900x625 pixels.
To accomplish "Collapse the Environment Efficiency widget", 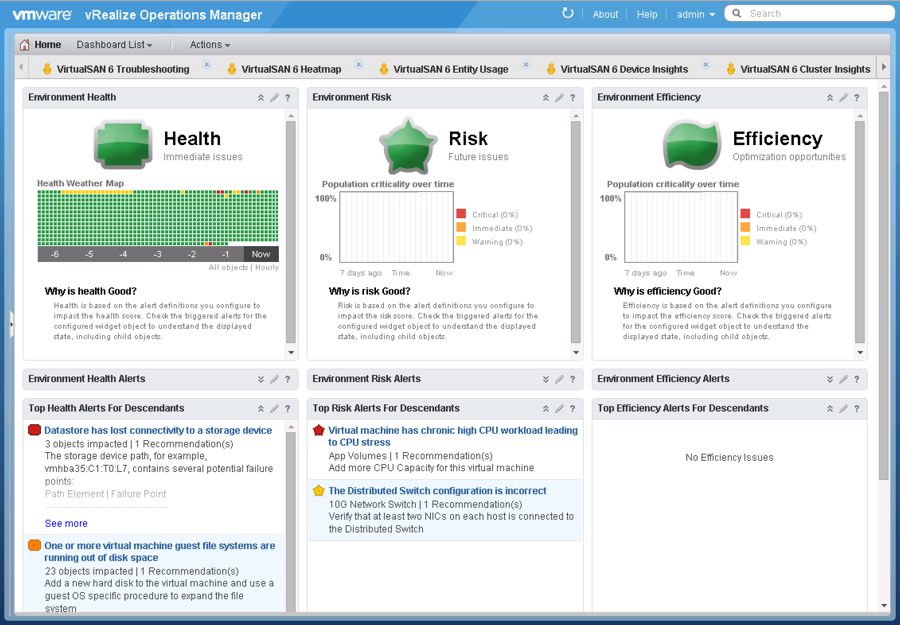I will [x=829, y=98].
